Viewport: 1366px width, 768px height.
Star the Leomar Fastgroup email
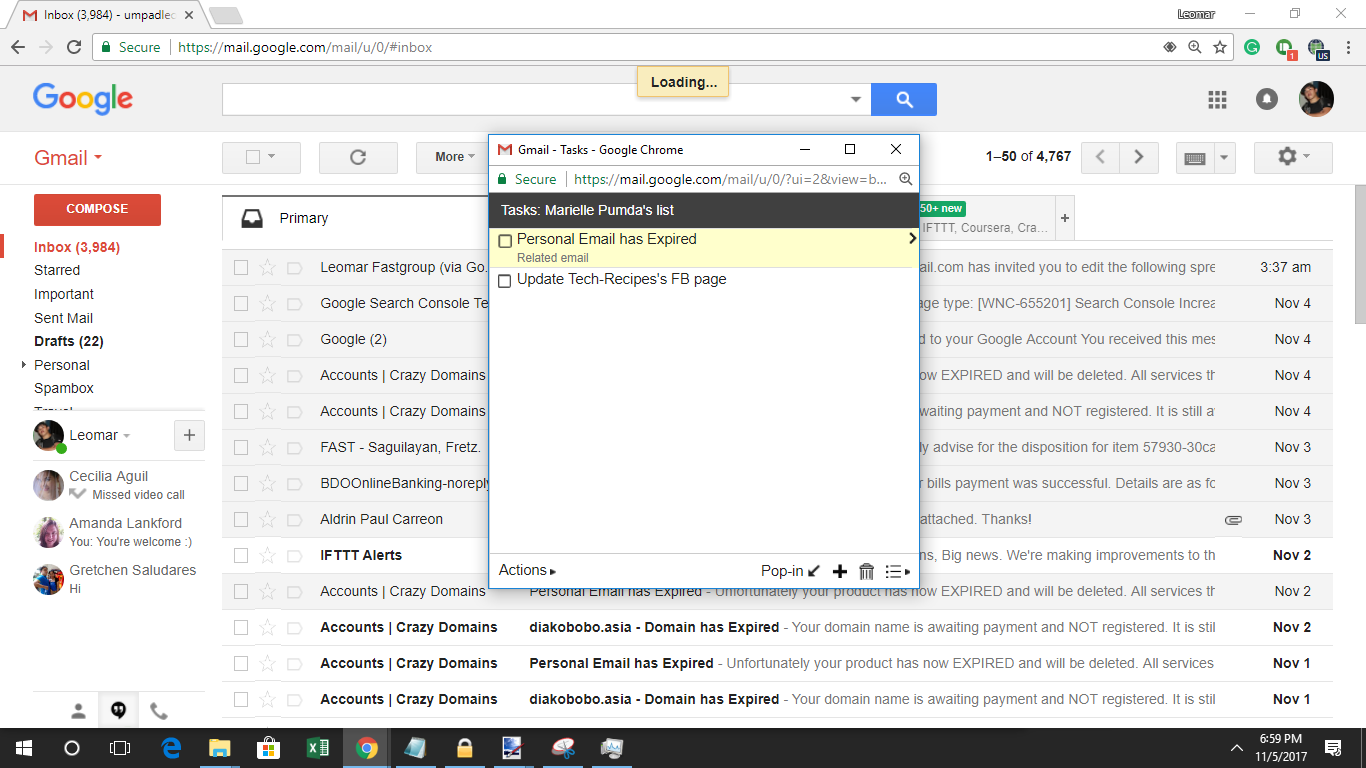(x=267, y=267)
